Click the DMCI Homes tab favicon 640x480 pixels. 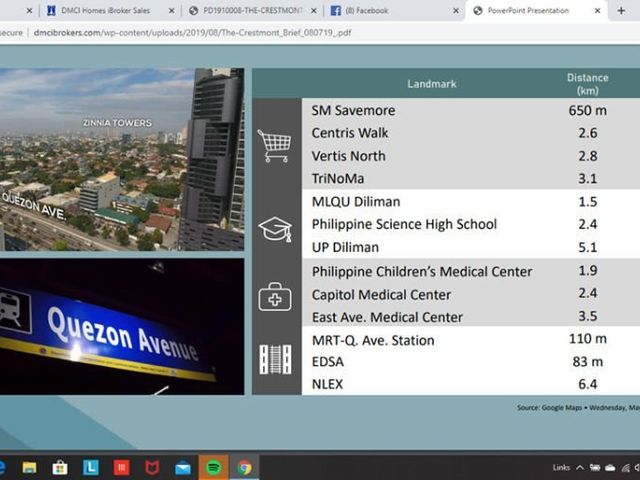[51, 11]
